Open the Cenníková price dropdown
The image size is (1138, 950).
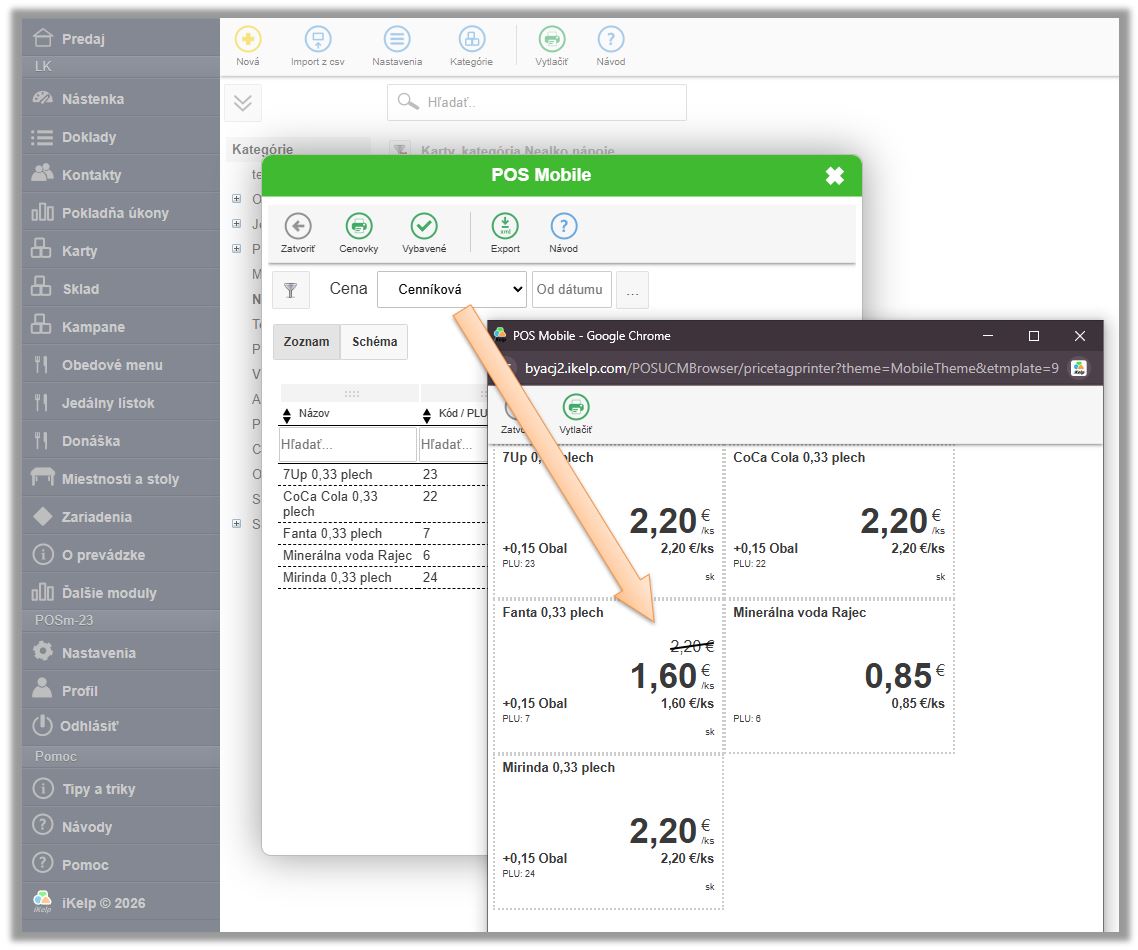coord(452,289)
